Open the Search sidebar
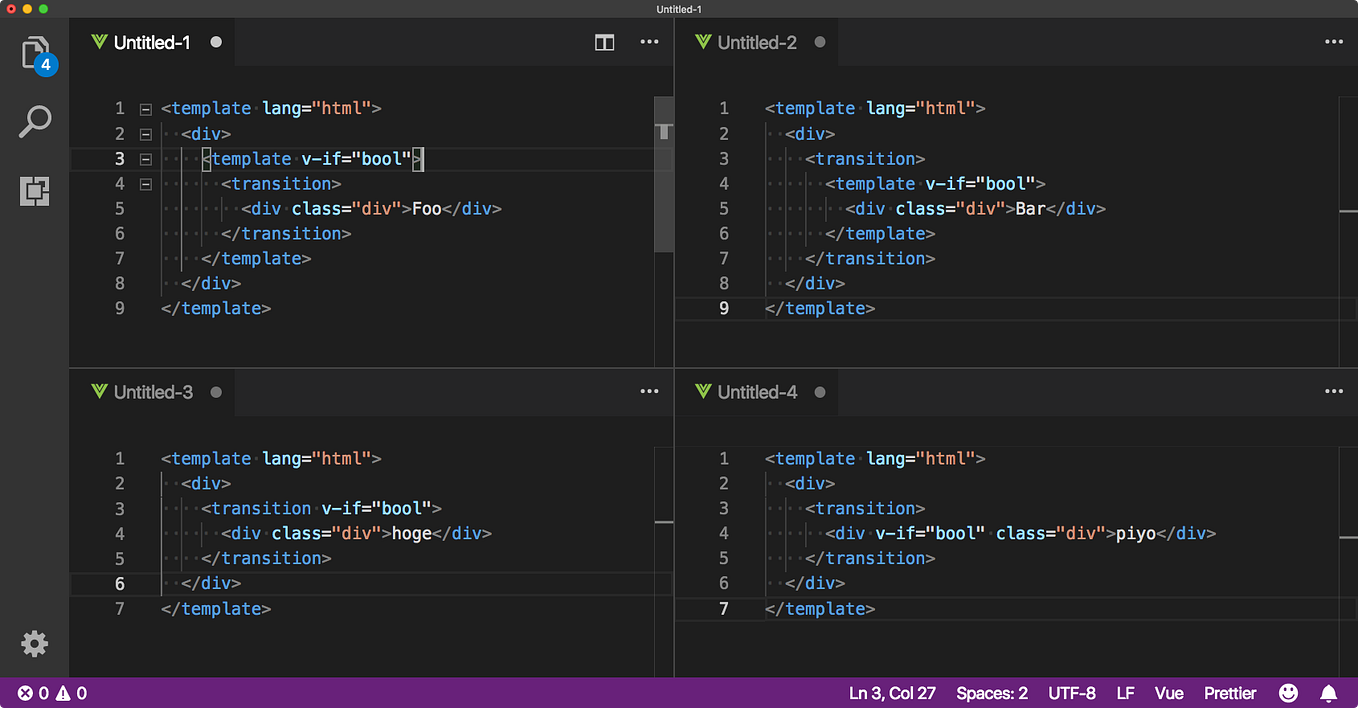Image resolution: width=1358 pixels, height=708 pixels. [34, 120]
